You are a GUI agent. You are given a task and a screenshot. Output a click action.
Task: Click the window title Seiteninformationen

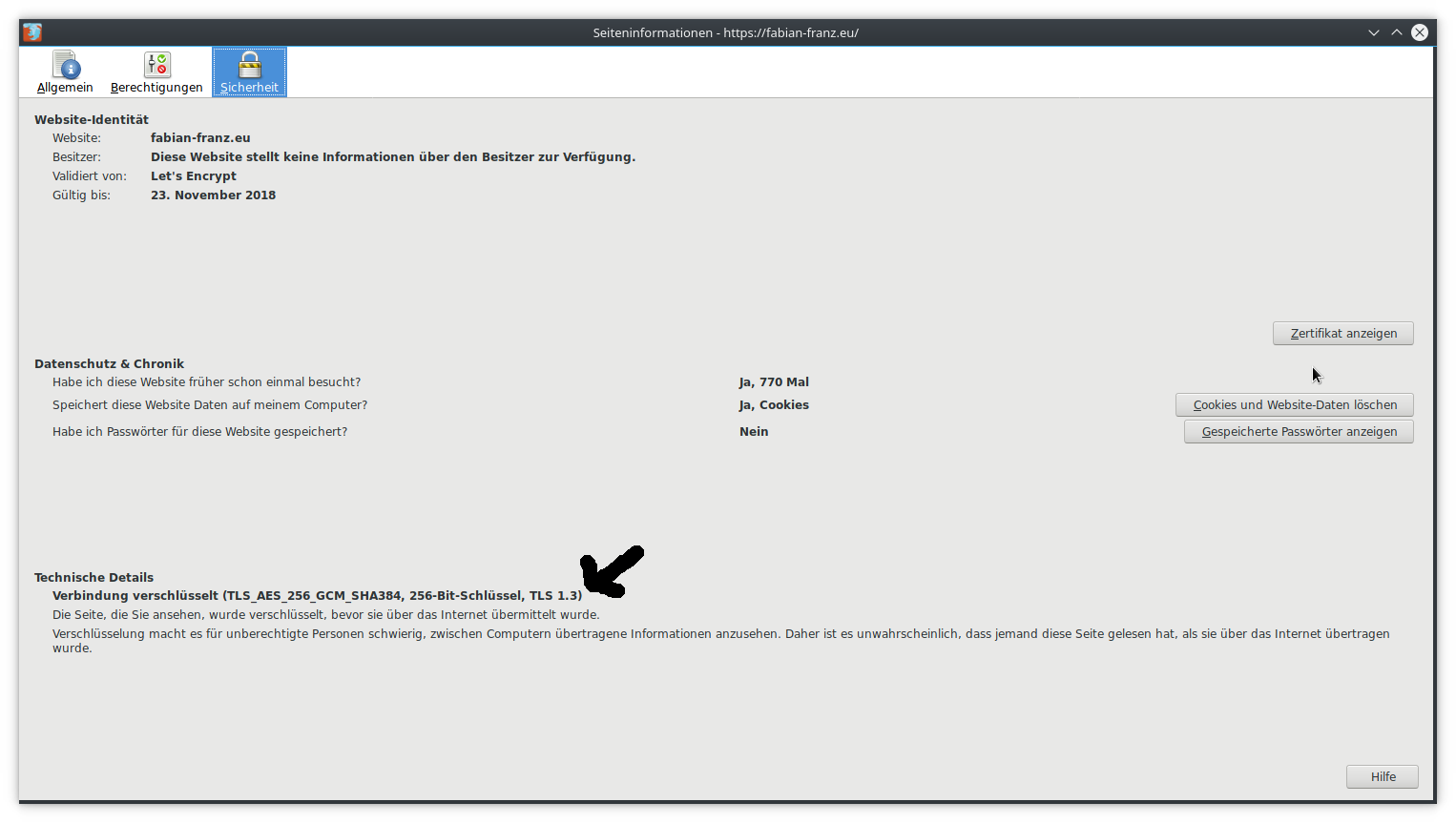(725, 32)
